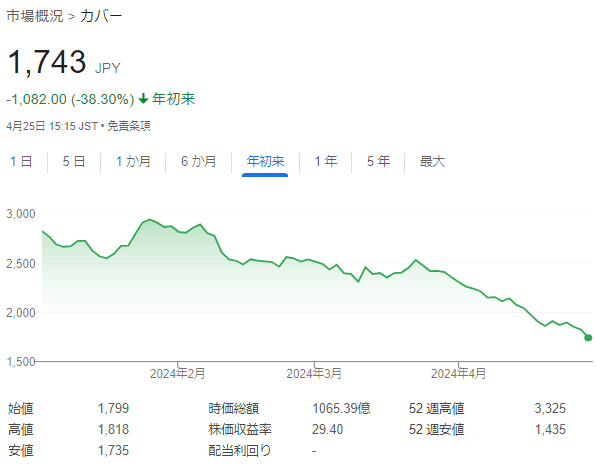Switch to the 最大 range tab
This screenshot has height=465, width=597.
432,161
